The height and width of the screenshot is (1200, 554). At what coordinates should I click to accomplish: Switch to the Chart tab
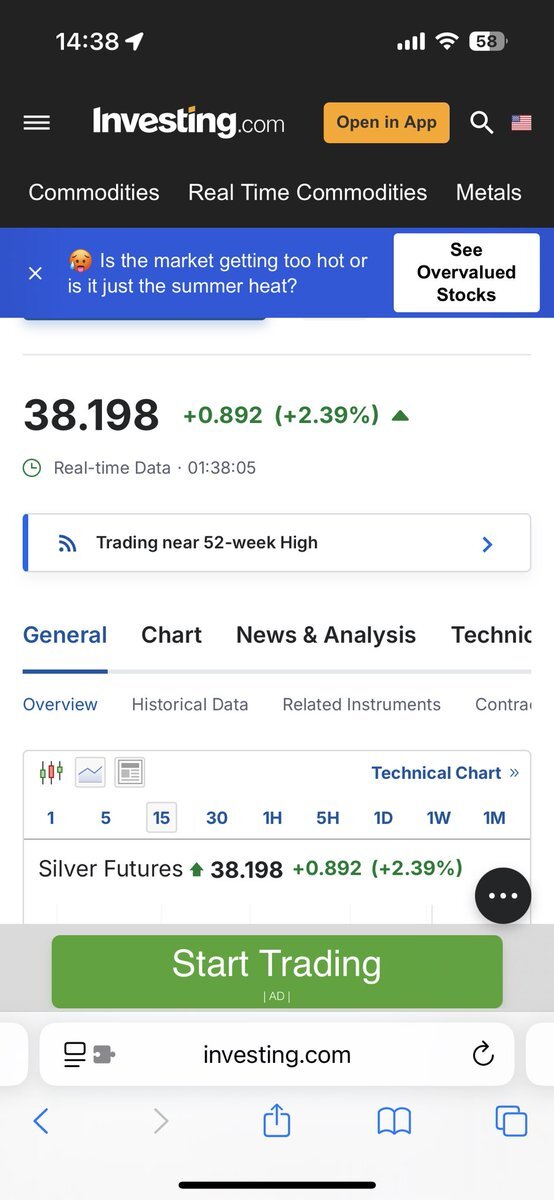[x=172, y=635]
